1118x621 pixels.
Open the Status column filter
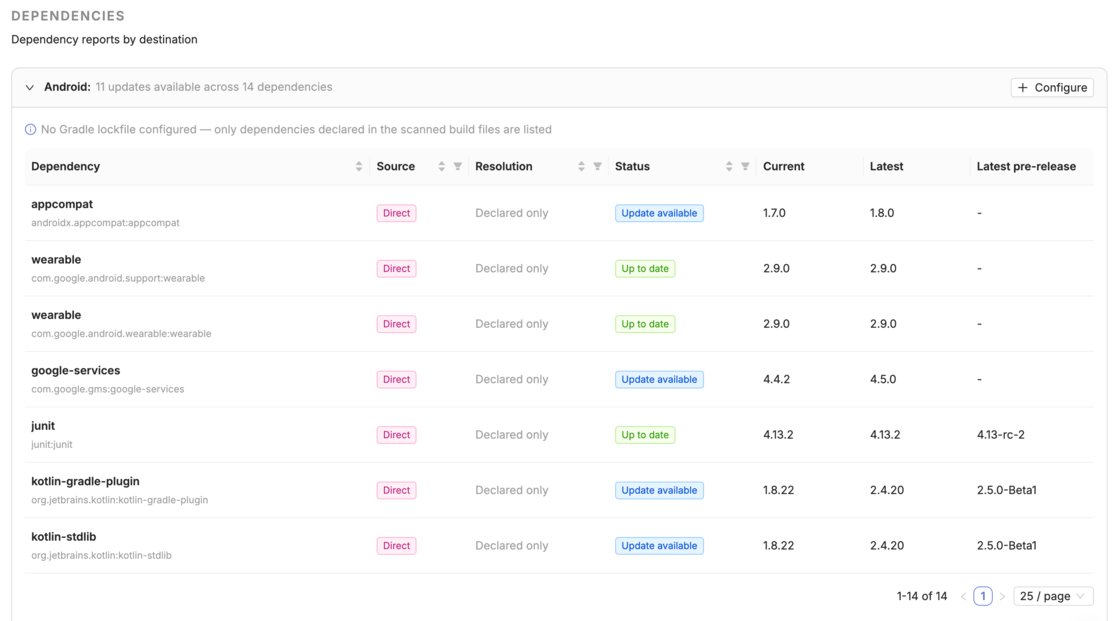745,166
